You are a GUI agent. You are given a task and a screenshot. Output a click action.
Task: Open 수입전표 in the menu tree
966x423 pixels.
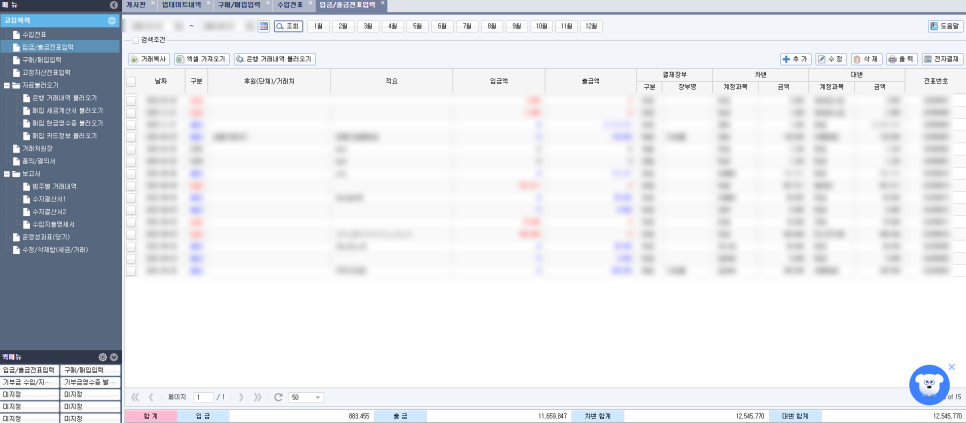click(34, 34)
